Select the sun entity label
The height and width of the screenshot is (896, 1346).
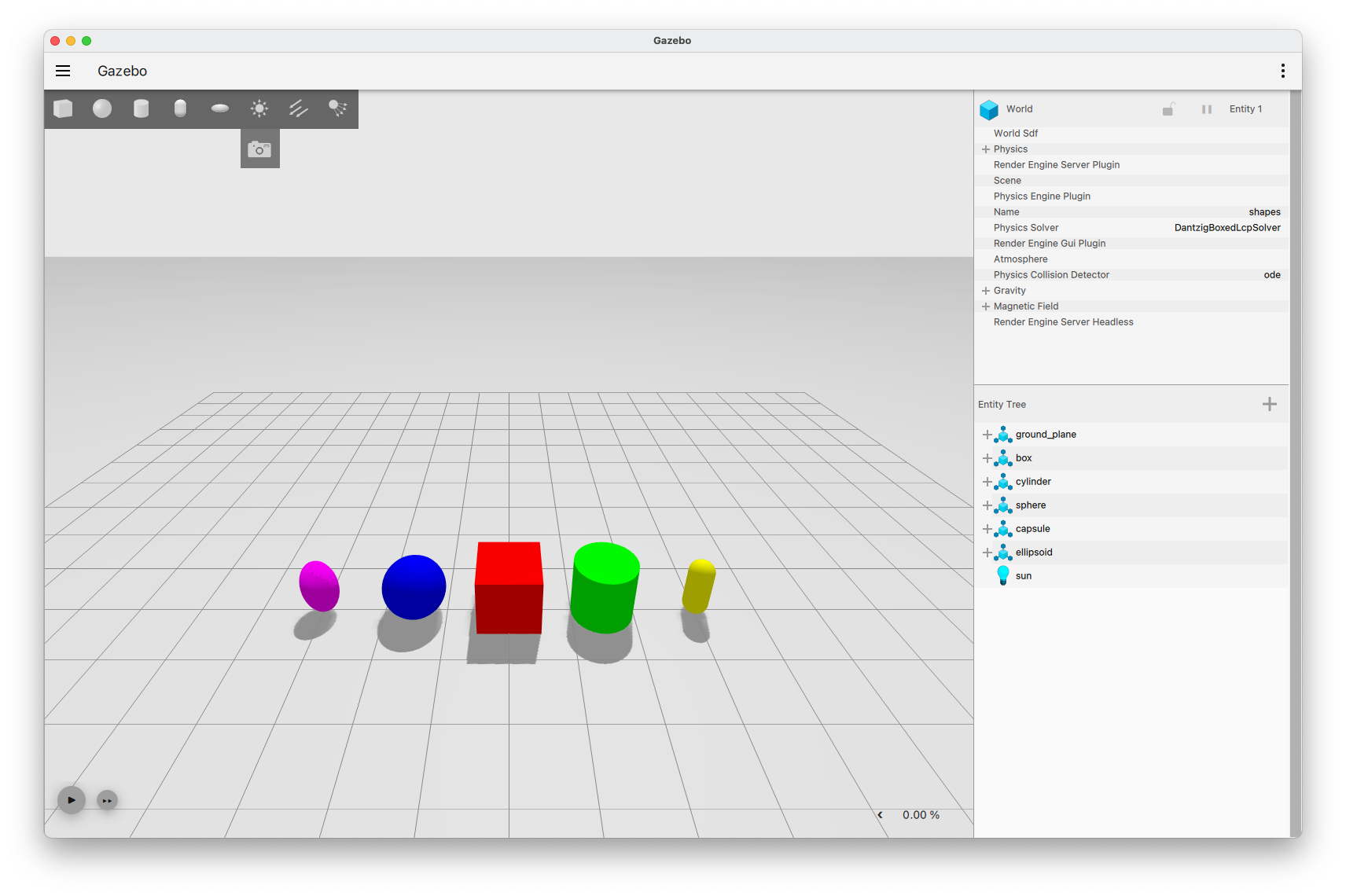(x=1024, y=576)
